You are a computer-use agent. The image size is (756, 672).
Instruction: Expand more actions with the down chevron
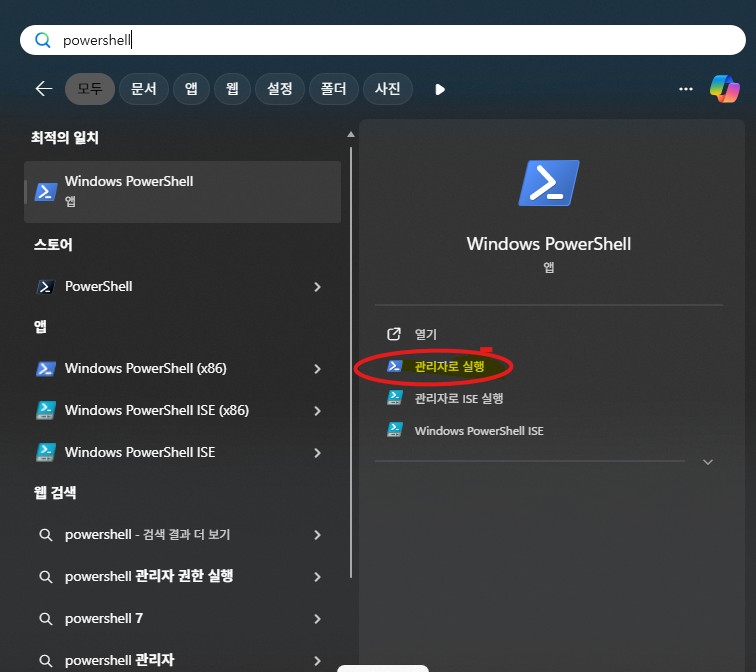coord(708,462)
